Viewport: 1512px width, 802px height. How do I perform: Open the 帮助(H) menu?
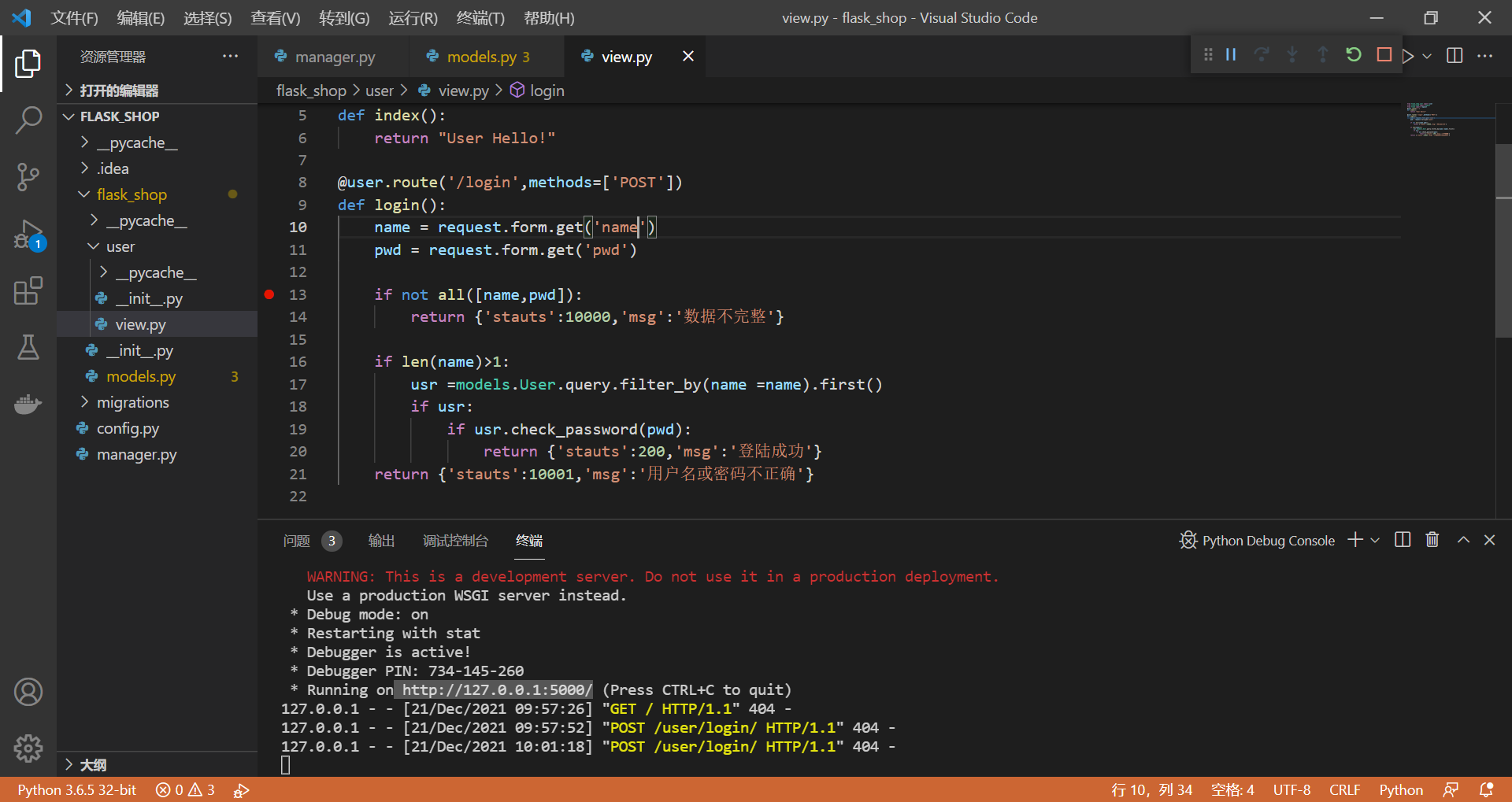(x=549, y=18)
